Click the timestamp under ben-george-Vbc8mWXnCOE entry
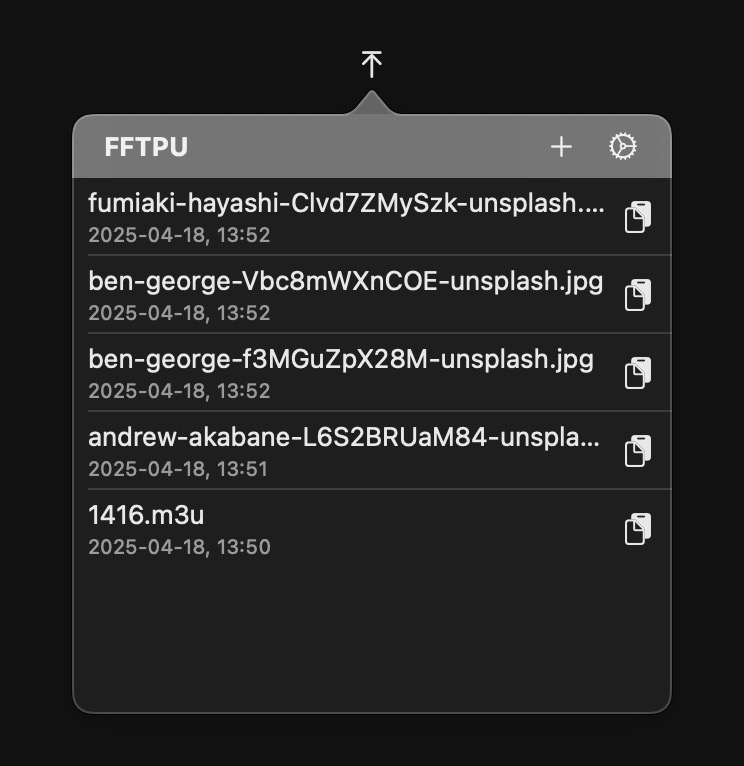 (x=179, y=313)
